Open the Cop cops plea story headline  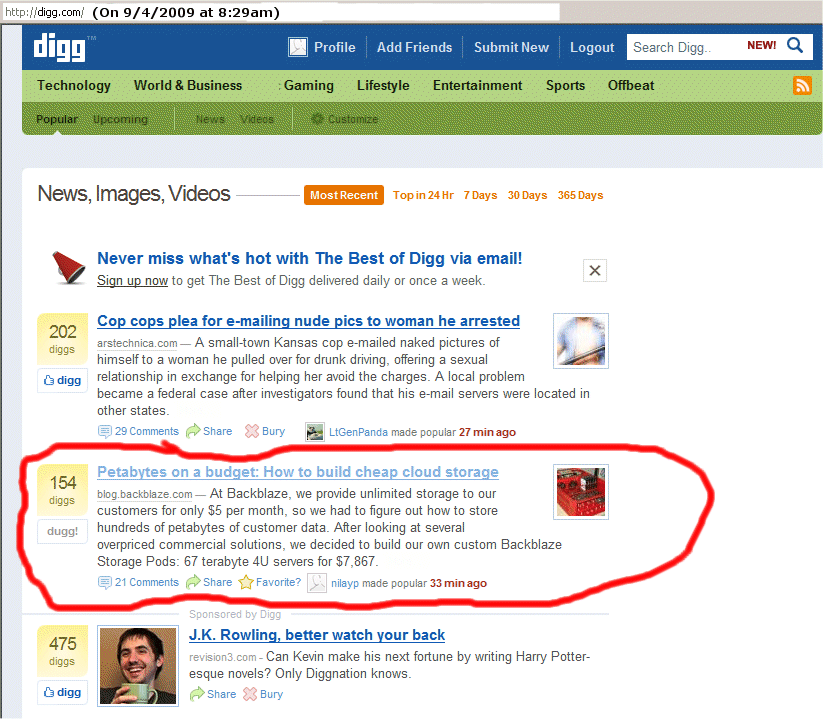[x=308, y=321]
